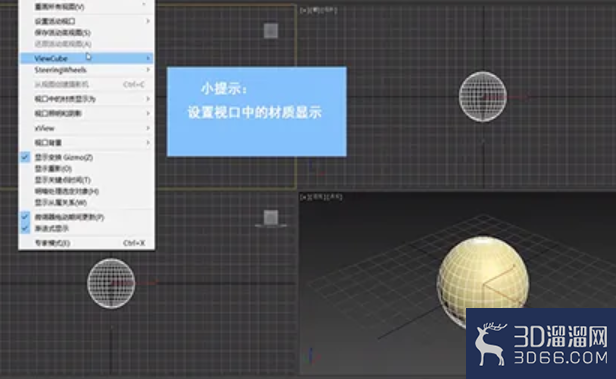Viewport: 616px width, 379px height.
Task: Click the 重画所有视图(V) menu entry
Action: click(86, 7)
